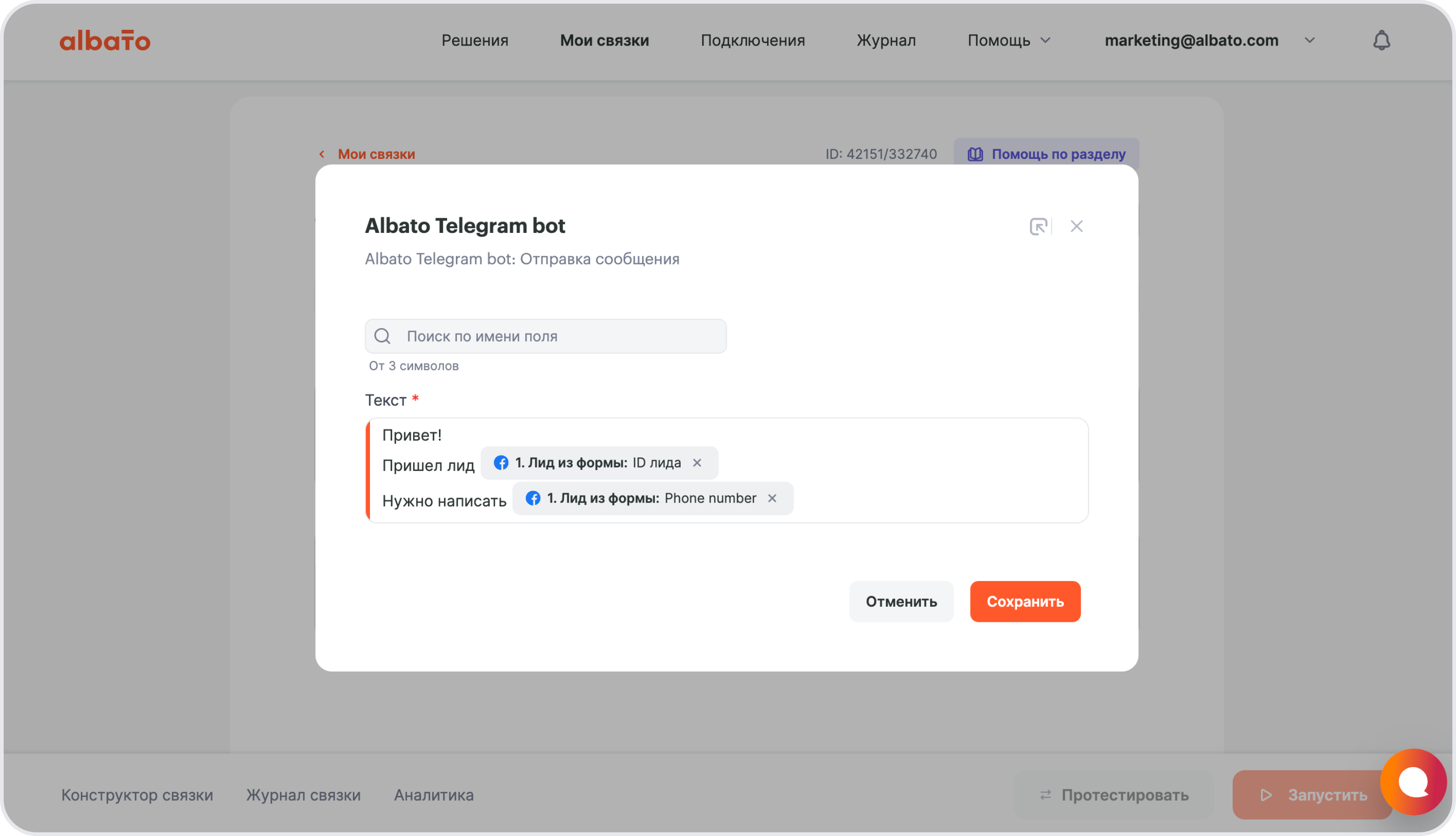Click the Протестировать button
The width and height of the screenshot is (1456, 836).
(x=1114, y=795)
